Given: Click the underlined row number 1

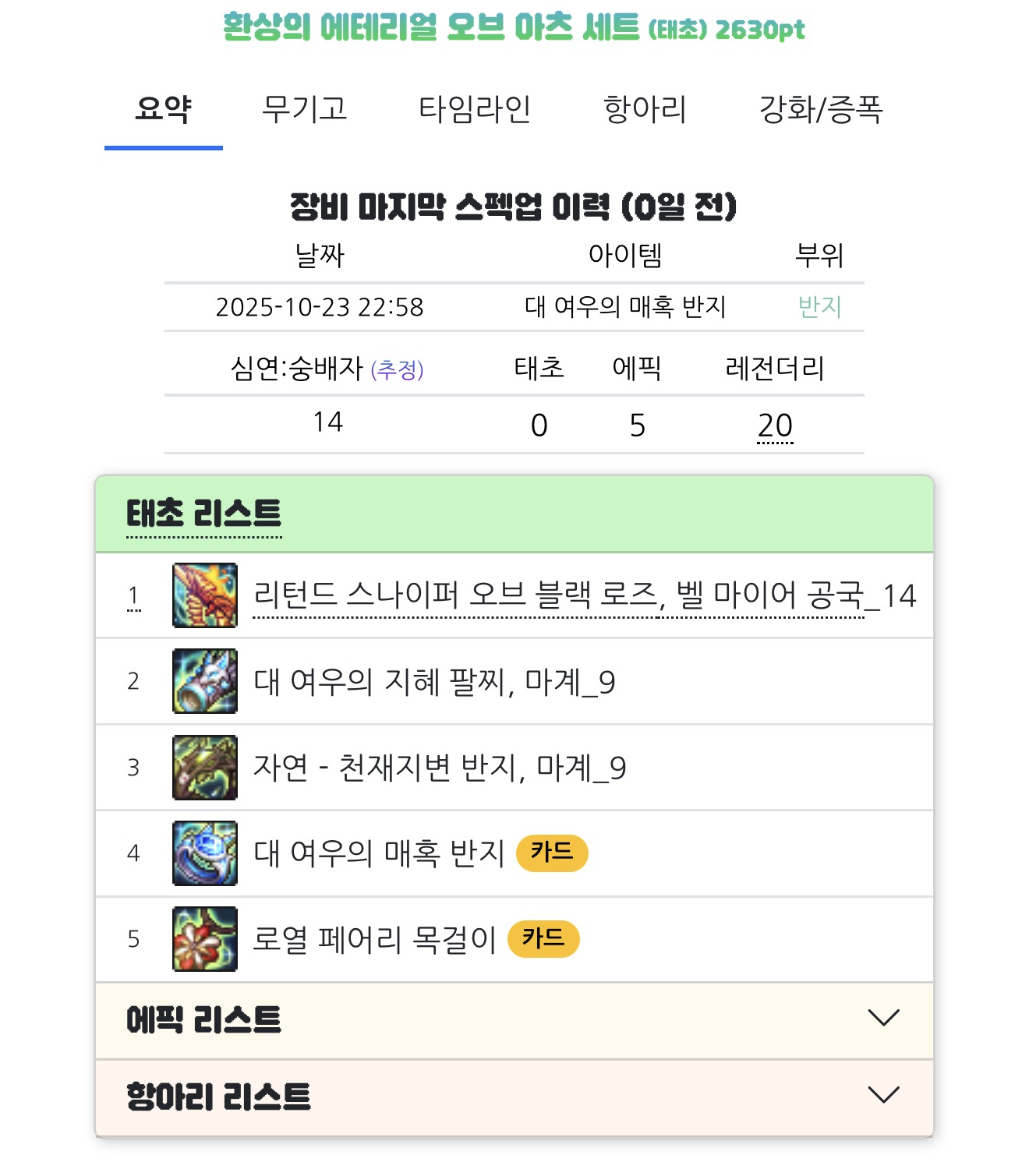Looking at the screenshot, I should (133, 596).
